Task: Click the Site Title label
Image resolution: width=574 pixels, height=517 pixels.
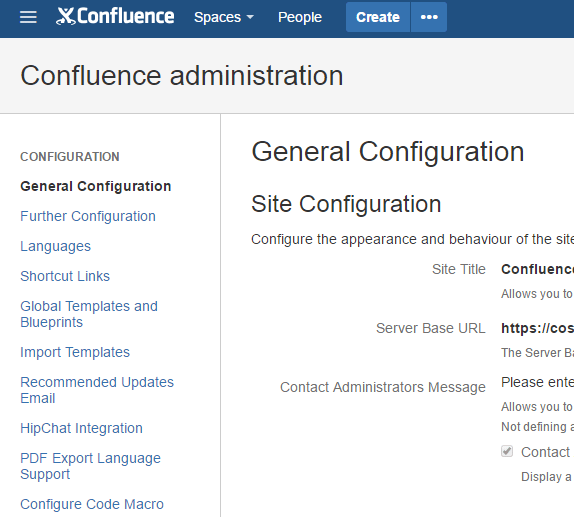Action: click(459, 269)
